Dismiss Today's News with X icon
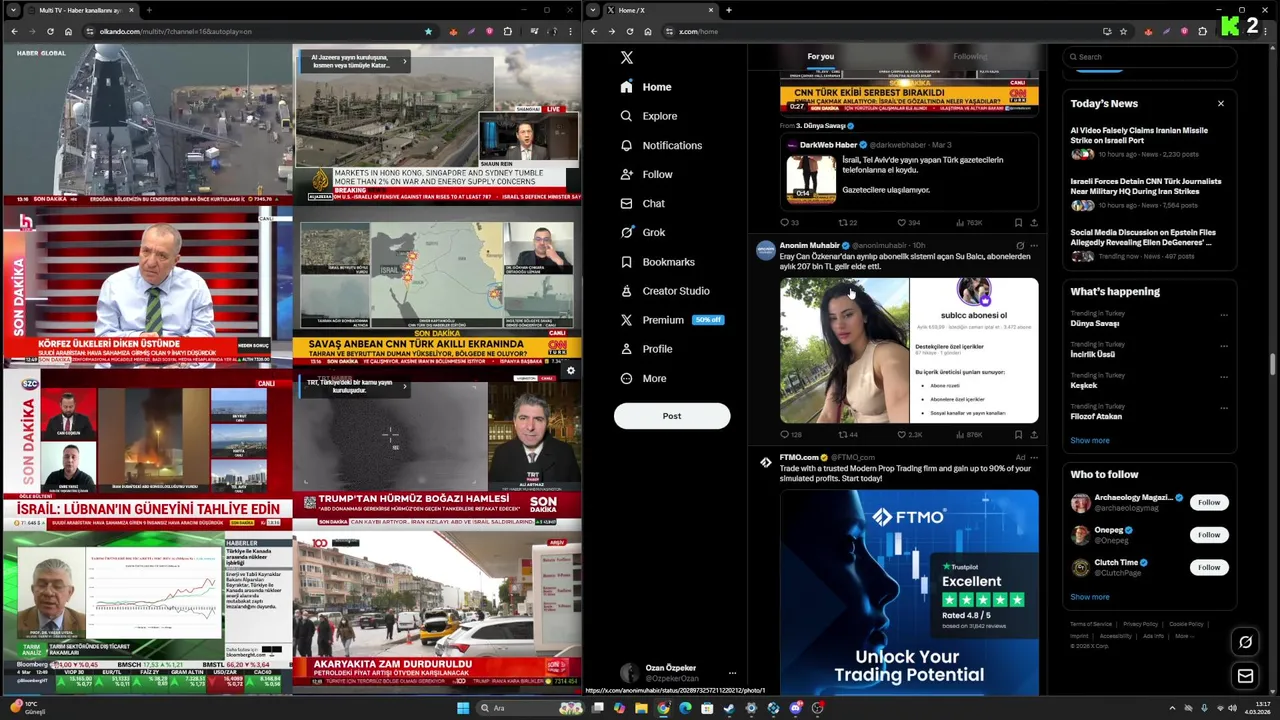The image size is (1280, 720). [x=1220, y=104]
